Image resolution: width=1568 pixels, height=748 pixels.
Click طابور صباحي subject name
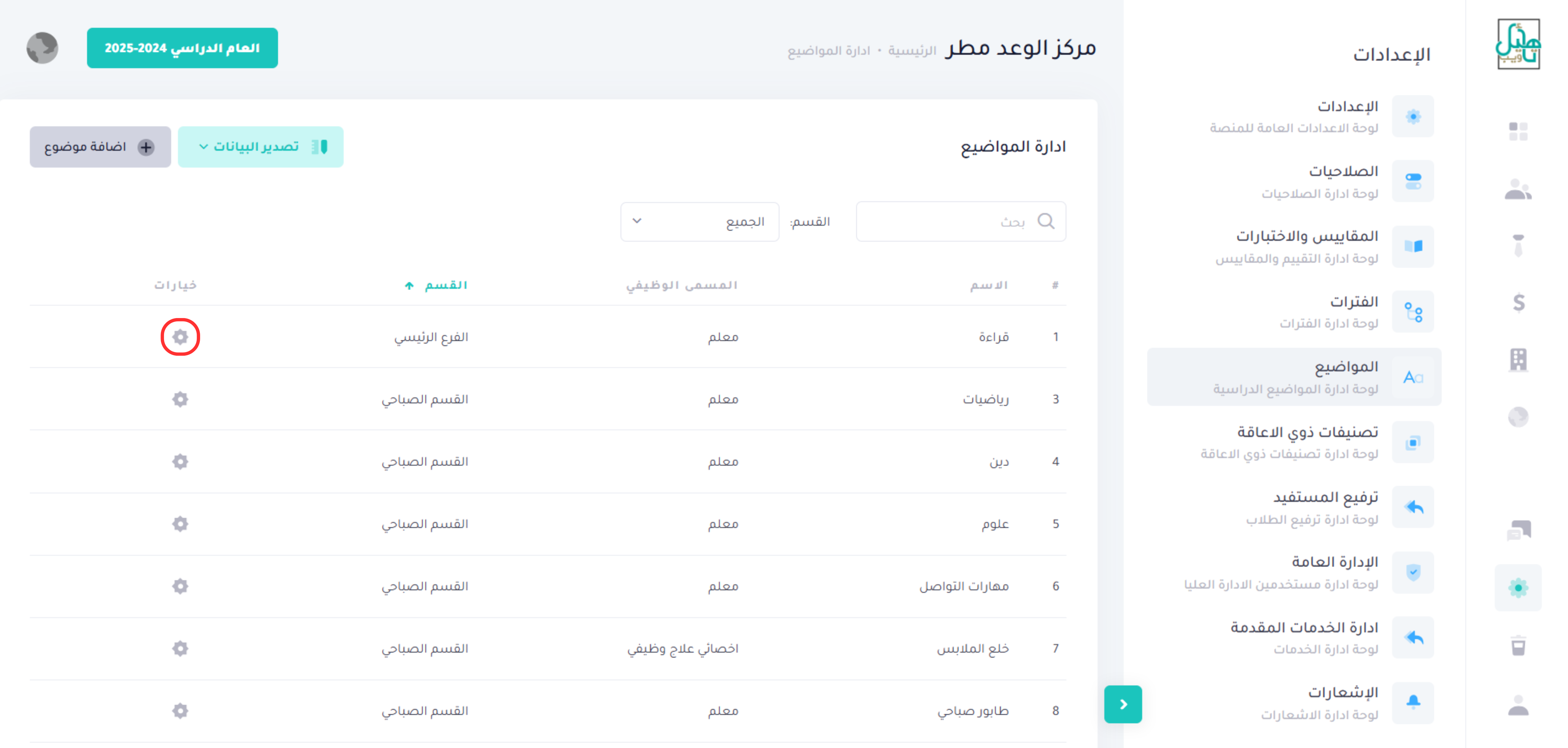point(973,711)
